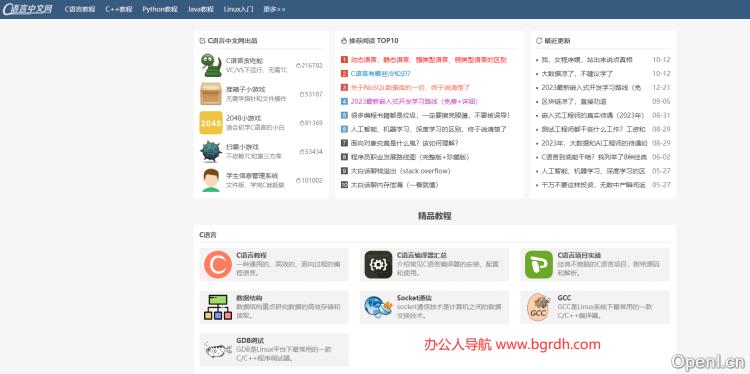
Task: Click the GDB fish logo icon
Action: pyautogui.click(x=218, y=350)
